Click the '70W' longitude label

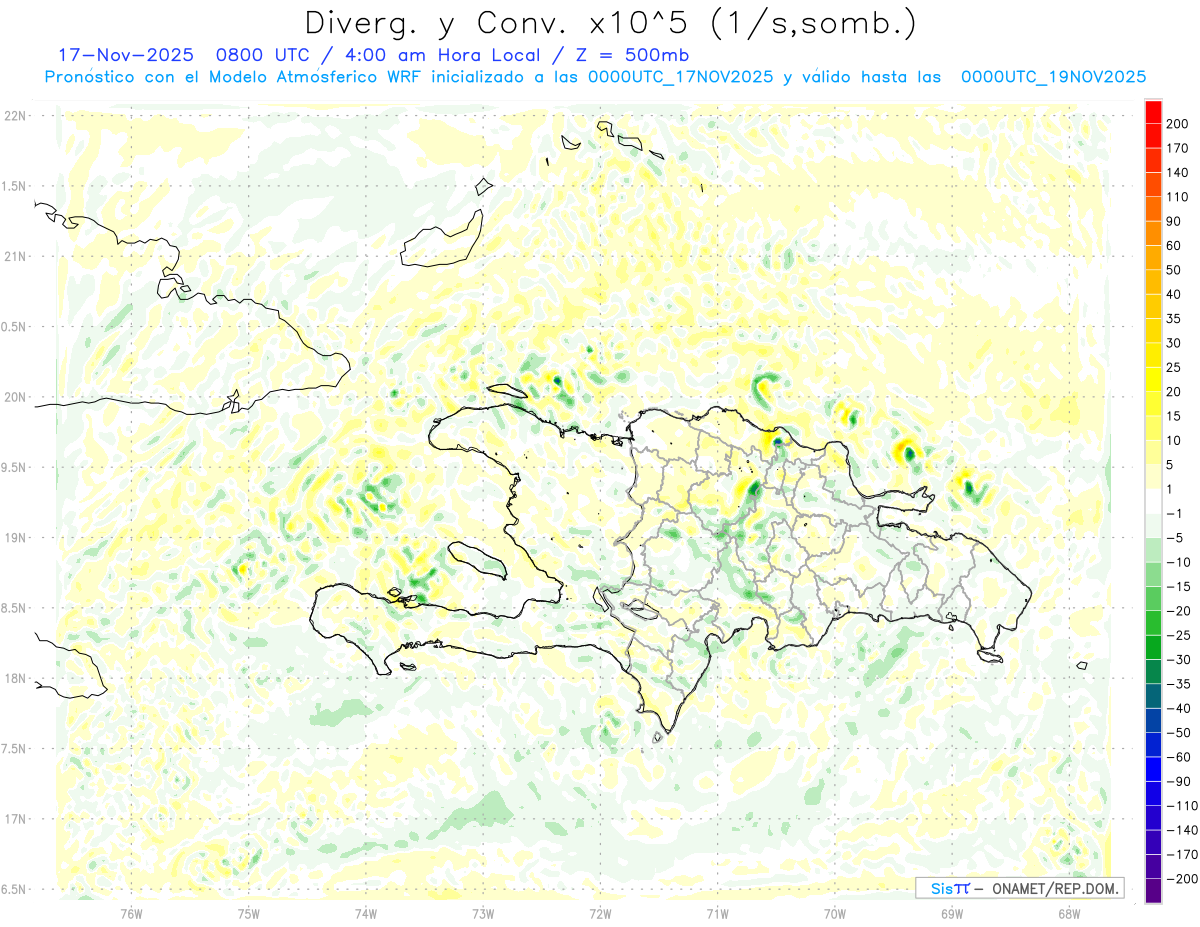(834, 913)
